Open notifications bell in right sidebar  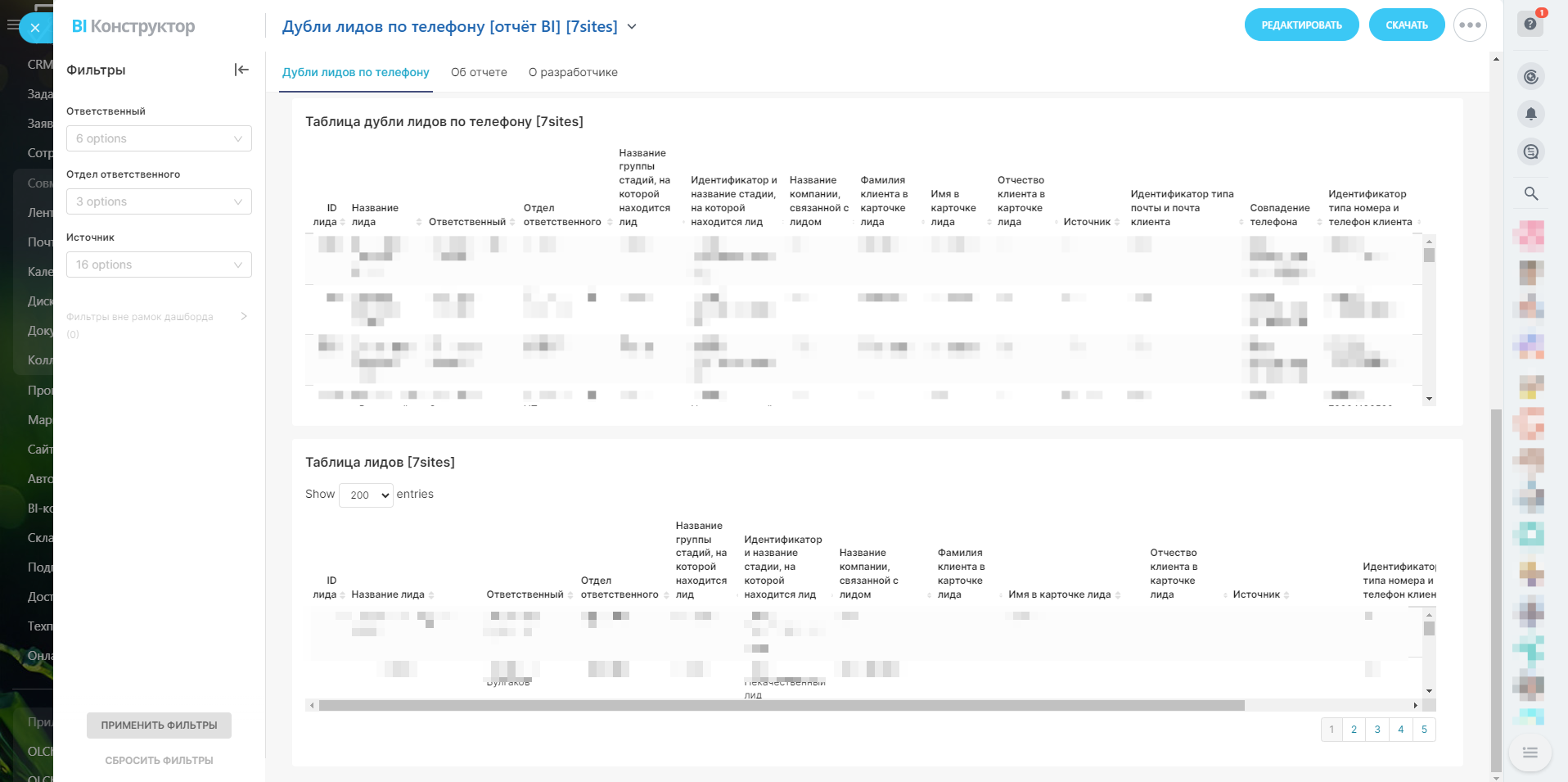(x=1531, y=114)
